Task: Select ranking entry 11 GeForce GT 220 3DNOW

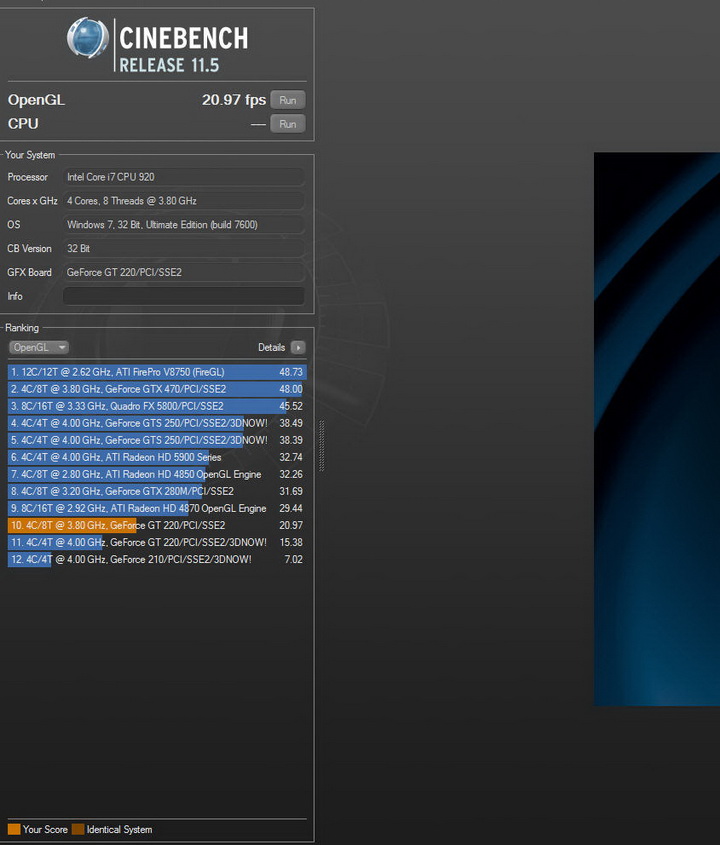Action: pos(157,542)
